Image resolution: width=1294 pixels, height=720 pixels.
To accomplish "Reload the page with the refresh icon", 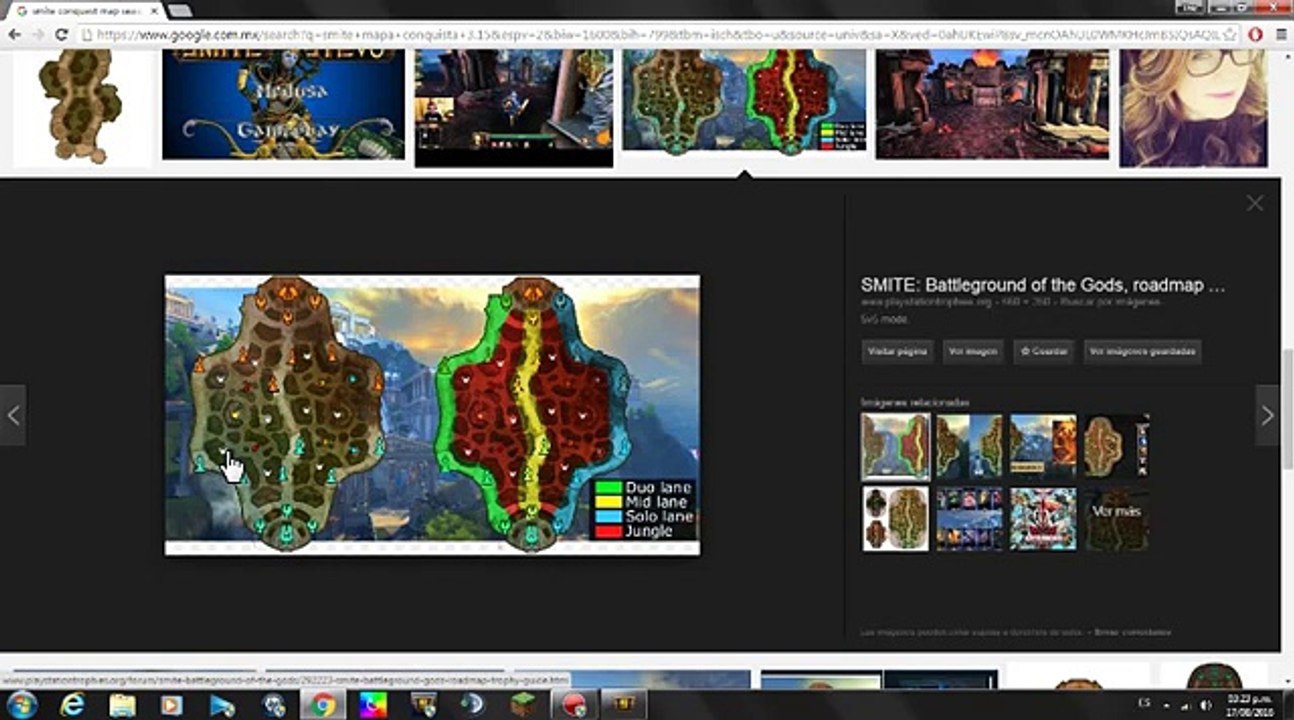I will [61, 34].
